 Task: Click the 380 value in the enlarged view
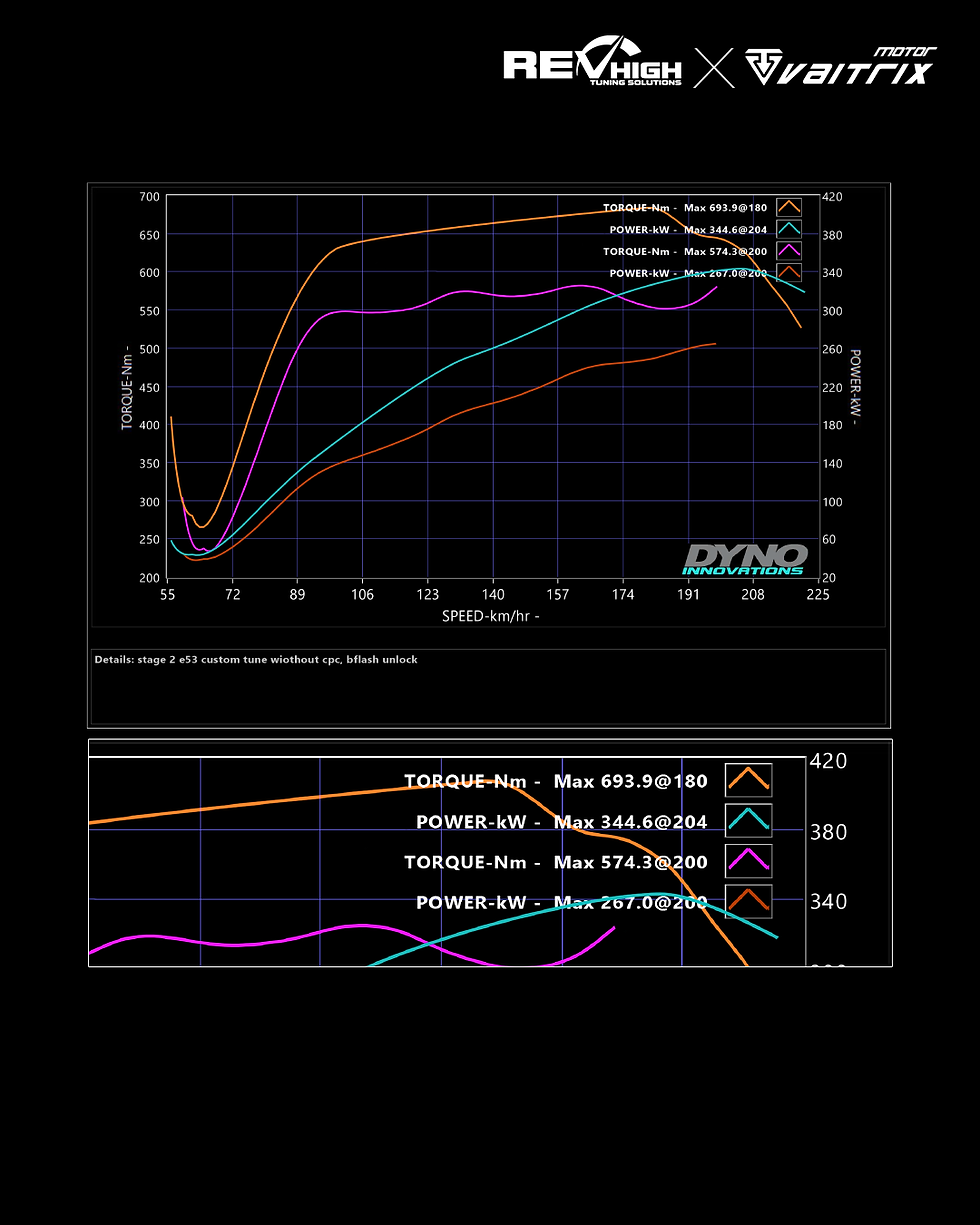point(828,832)
